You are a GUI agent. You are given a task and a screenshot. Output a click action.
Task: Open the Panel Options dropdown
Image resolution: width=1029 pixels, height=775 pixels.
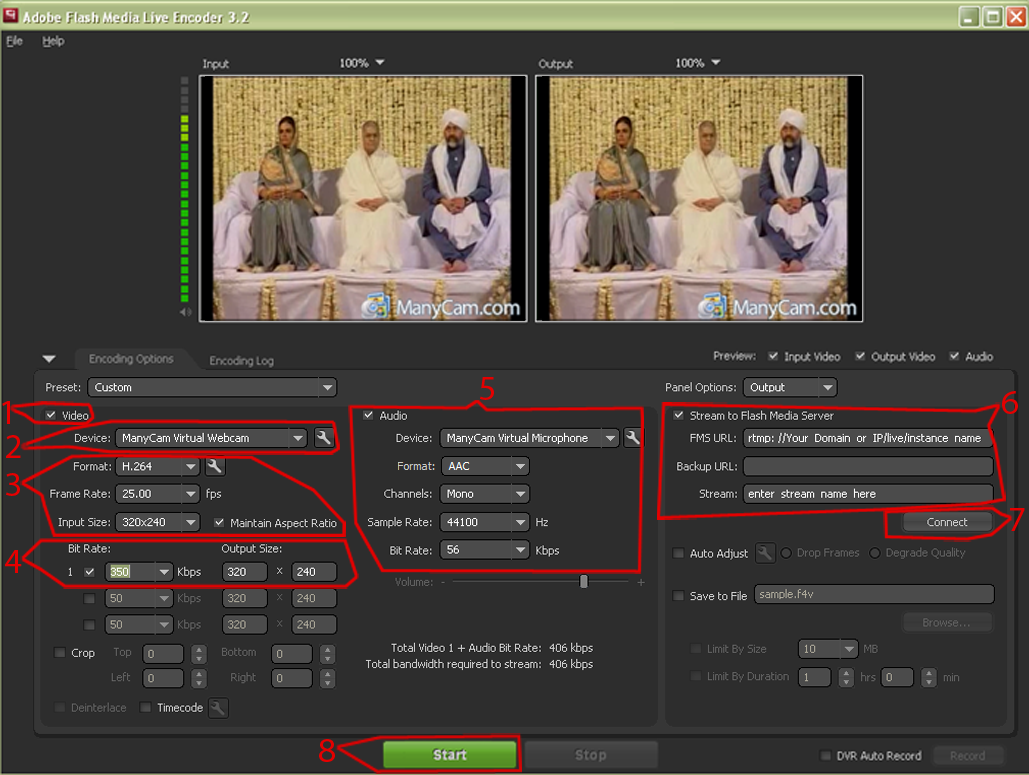pos(790,387)
